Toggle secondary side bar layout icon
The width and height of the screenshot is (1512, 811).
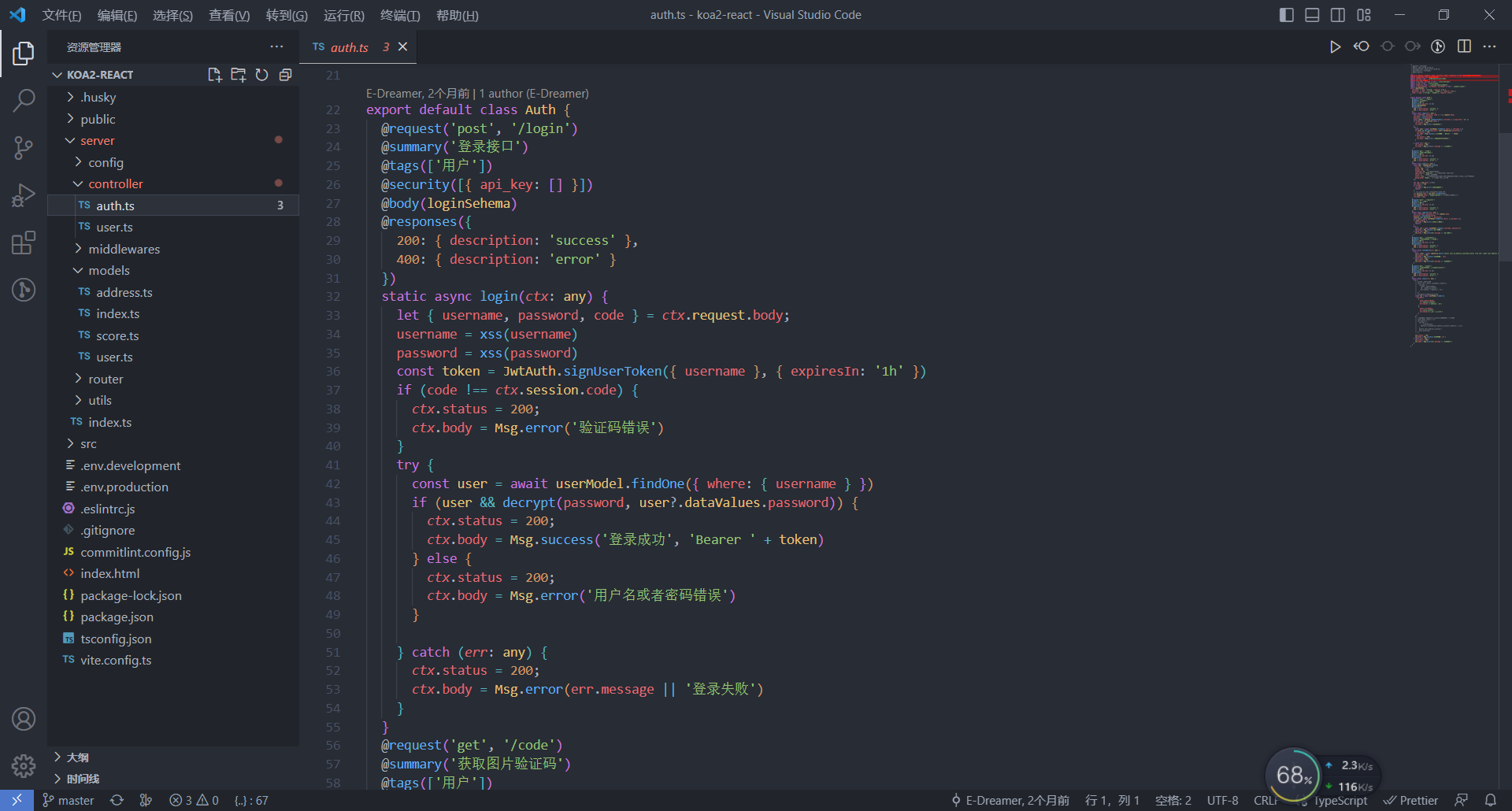point(1338,15)
